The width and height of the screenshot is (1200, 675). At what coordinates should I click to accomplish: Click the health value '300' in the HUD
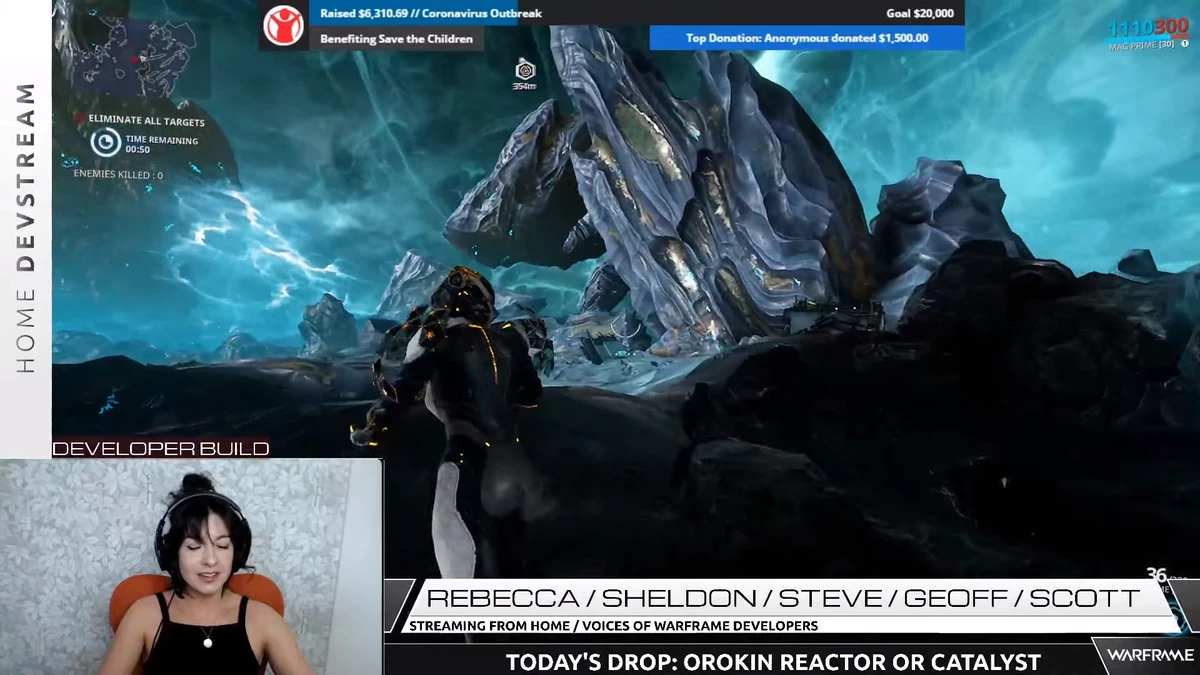click(1170, 28)
